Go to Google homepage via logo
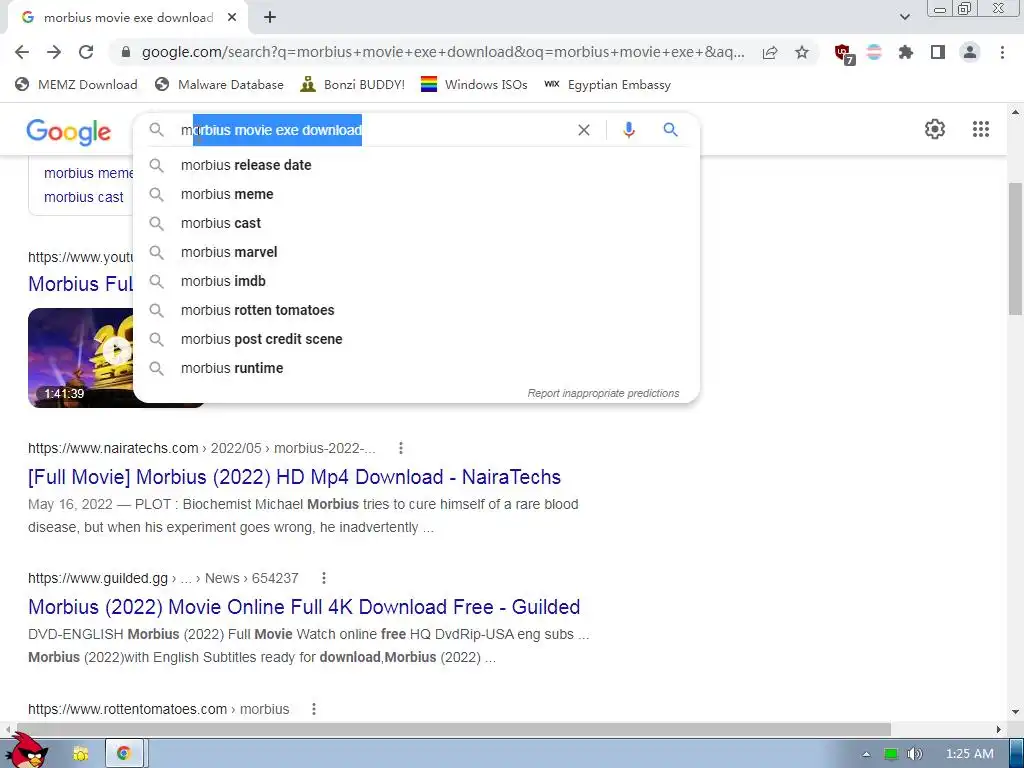Viewport: 1024px width, 768px height. tap(69, 131)
